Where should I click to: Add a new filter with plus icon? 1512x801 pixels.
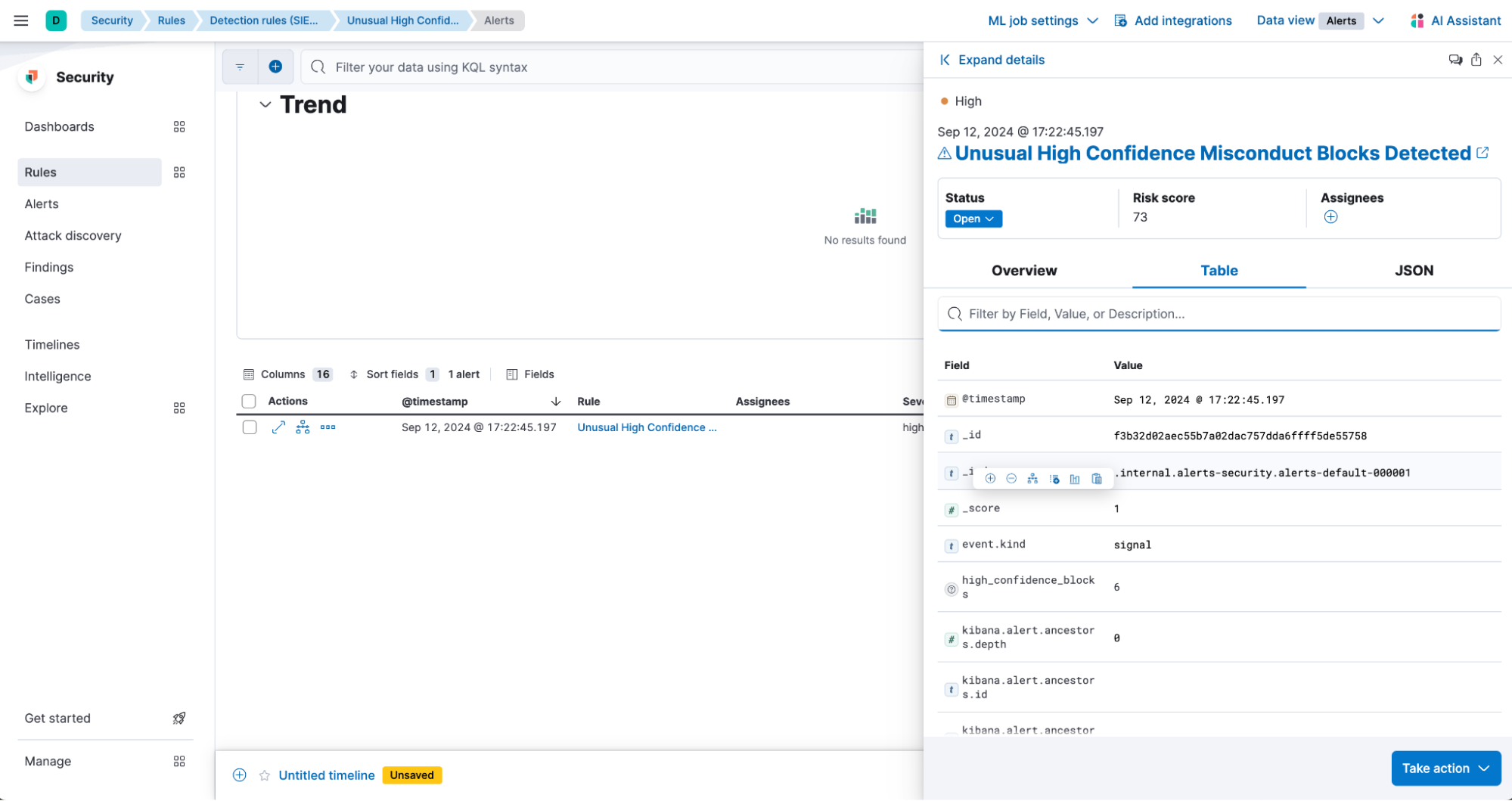point(275,67)
